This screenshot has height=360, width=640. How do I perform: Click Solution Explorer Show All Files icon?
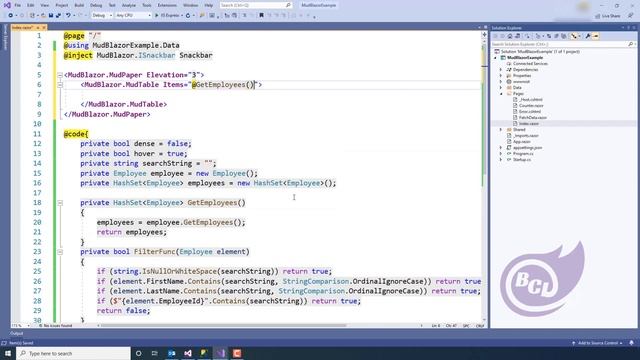(x=564, y=36)
